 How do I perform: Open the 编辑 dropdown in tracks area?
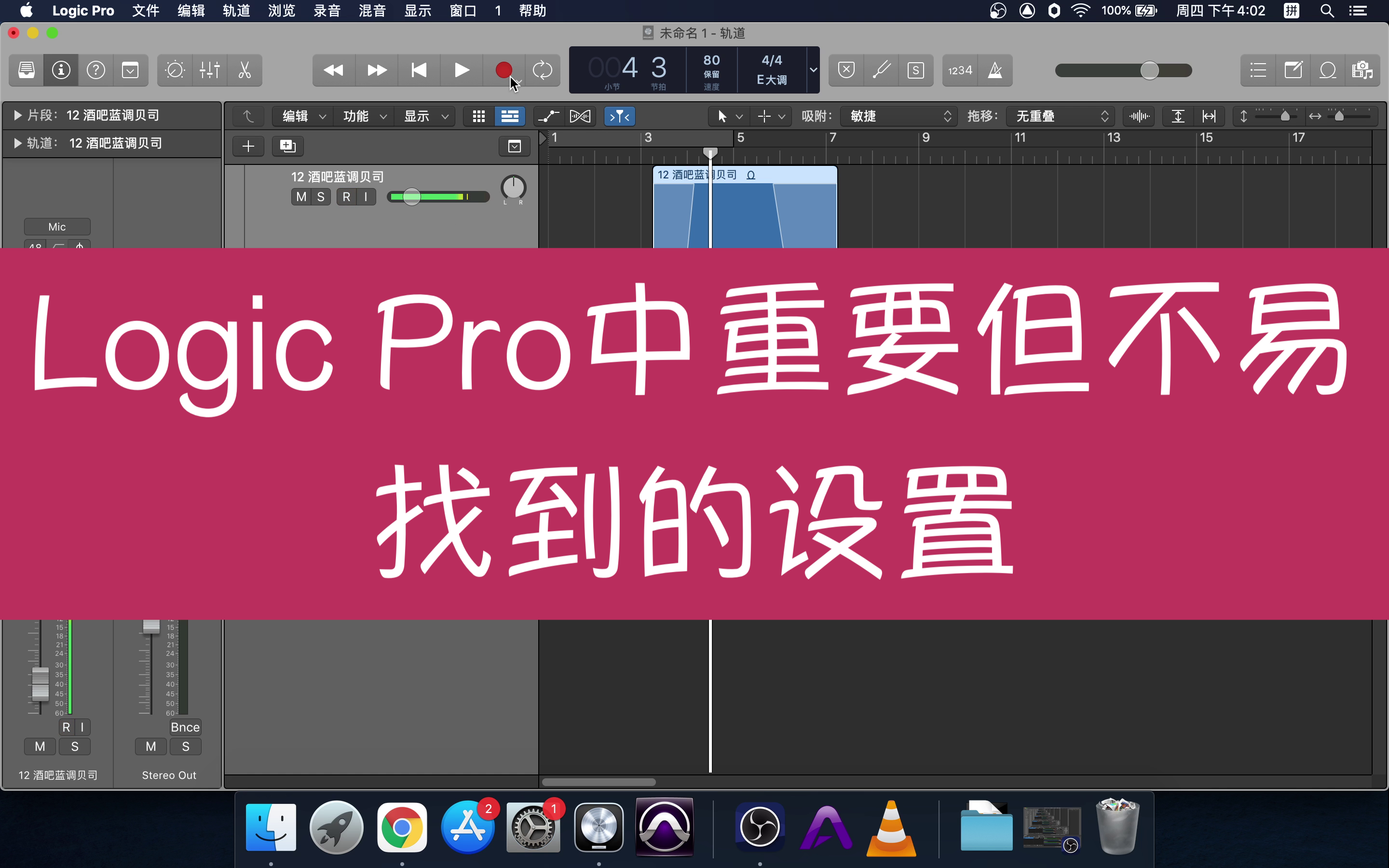click(x=304, y=116)
